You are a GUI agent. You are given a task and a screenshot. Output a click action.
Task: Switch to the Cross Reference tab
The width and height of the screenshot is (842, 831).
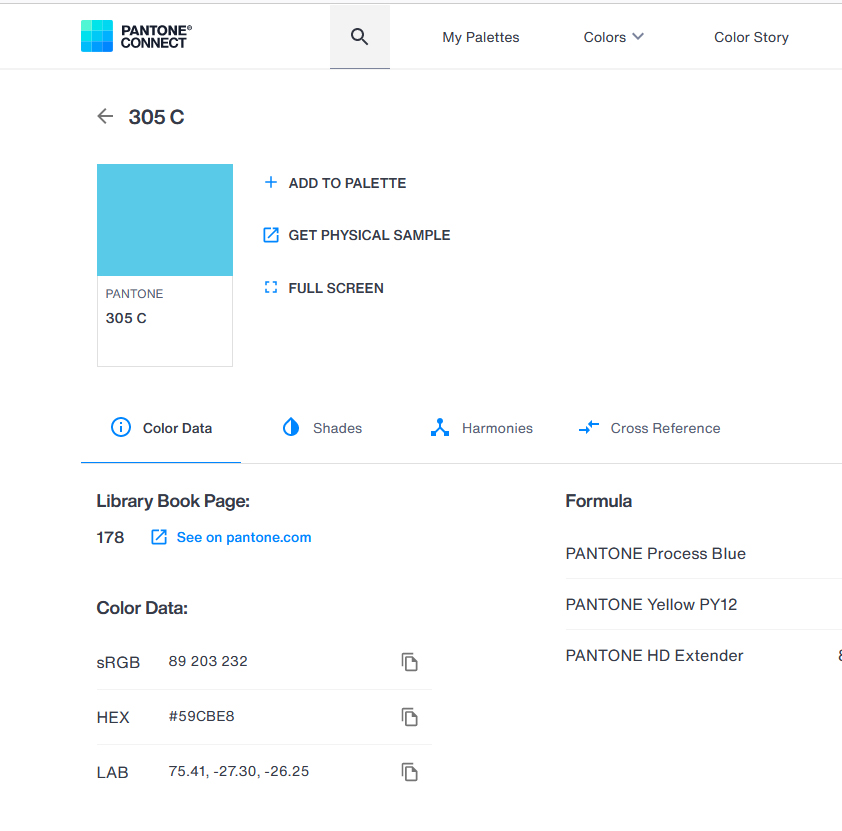[x=650, y=428]
